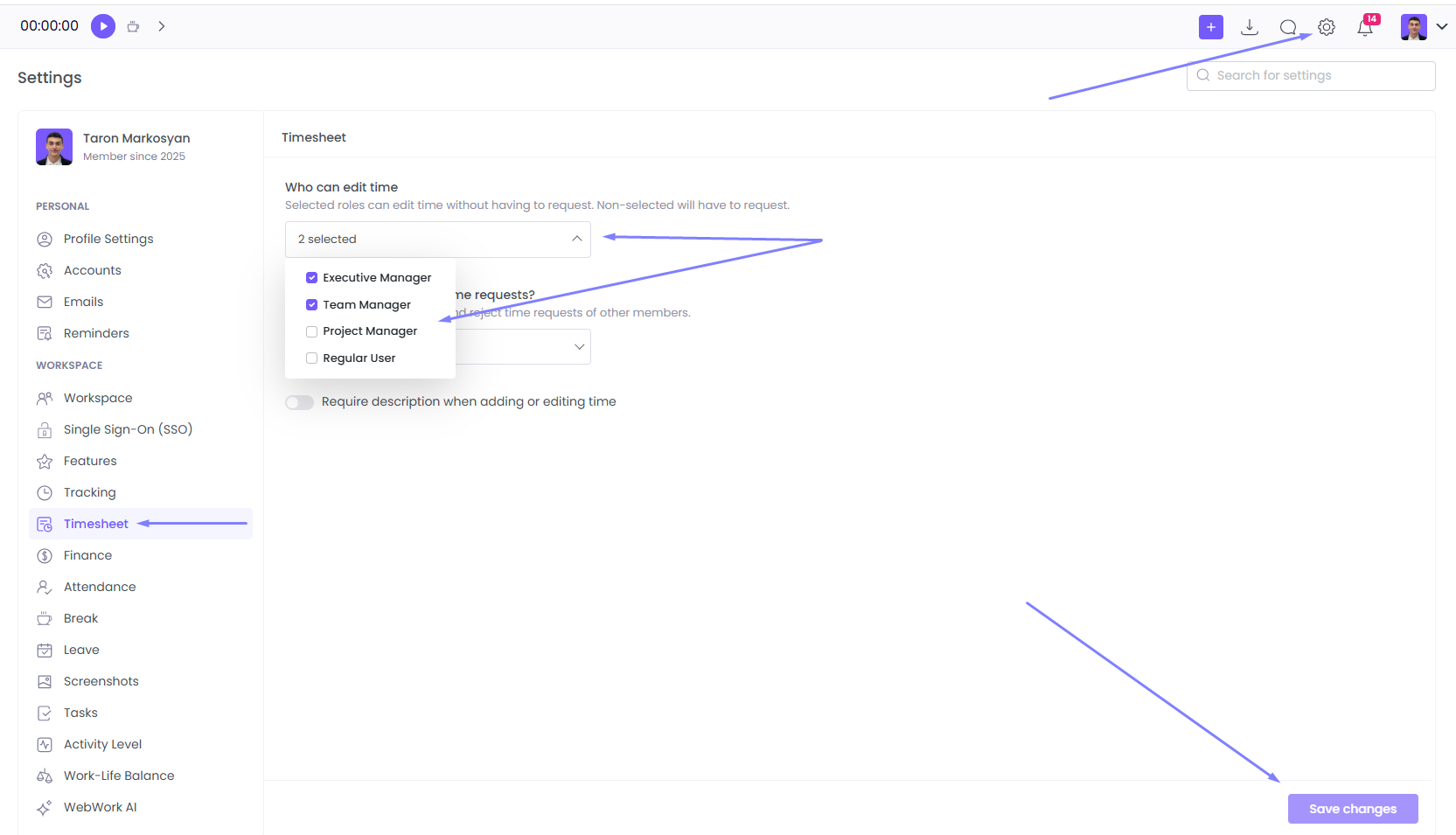Open the Screenshots settings section

point(101,681)
